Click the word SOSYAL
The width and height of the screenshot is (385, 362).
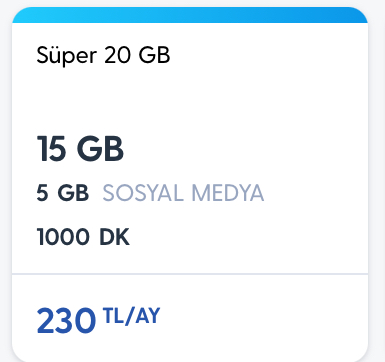click(x=143, y=193)
